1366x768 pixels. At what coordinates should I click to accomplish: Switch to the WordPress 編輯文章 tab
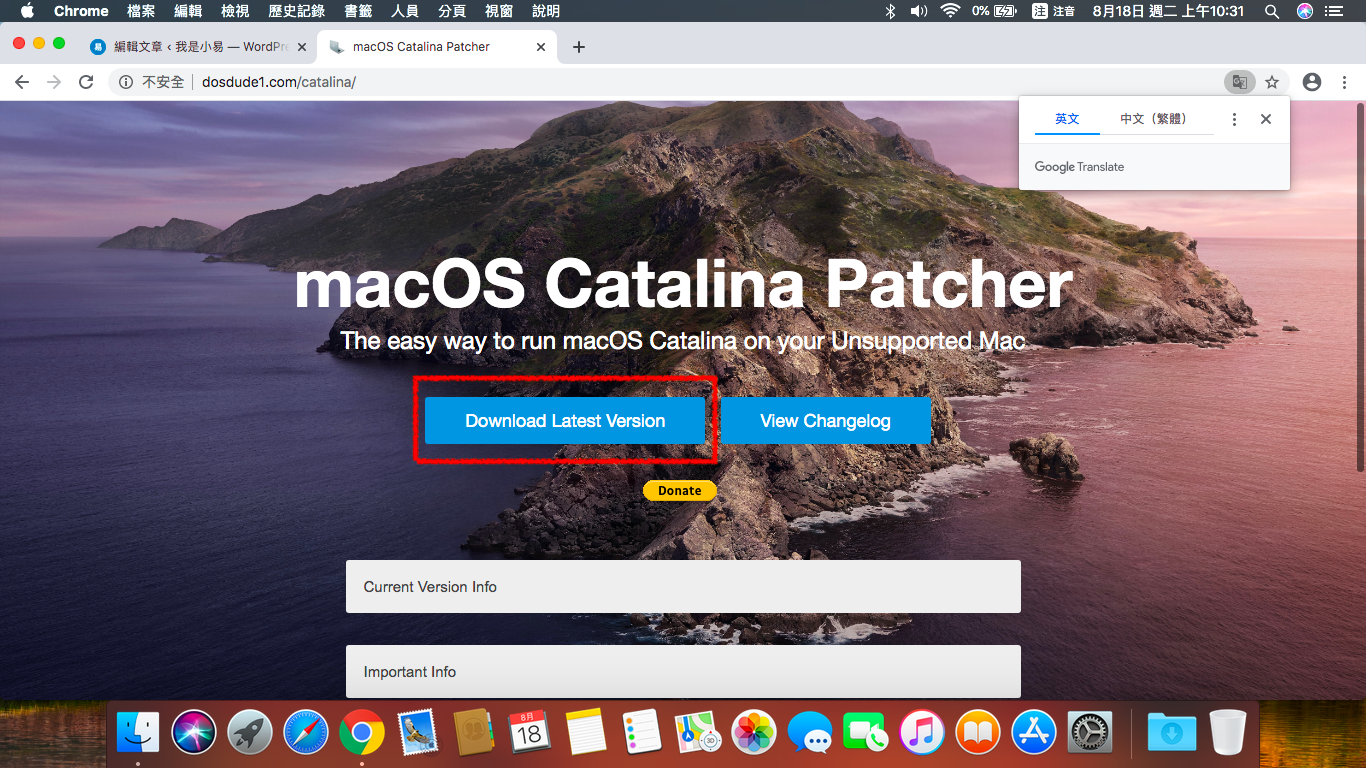click(196, 47)
